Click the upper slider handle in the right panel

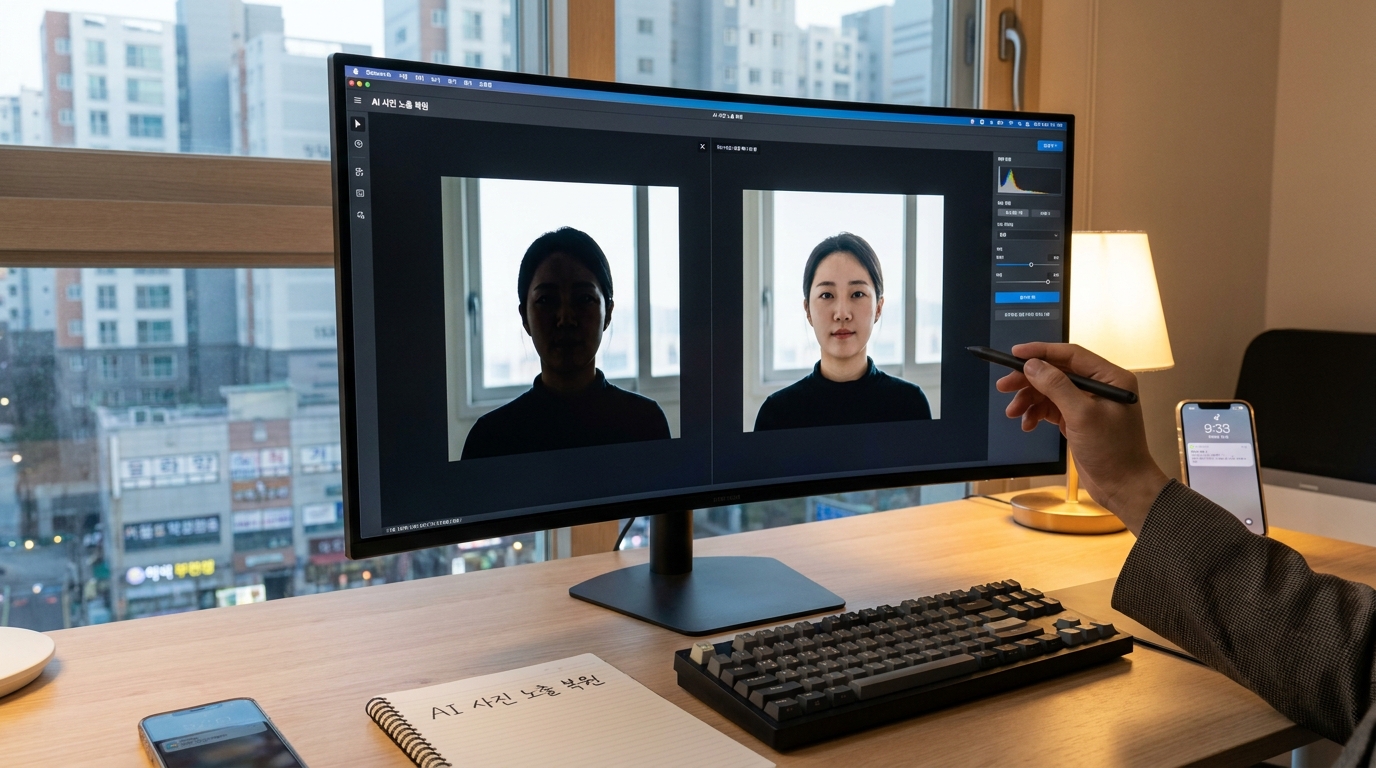(x=1031, y=264)
